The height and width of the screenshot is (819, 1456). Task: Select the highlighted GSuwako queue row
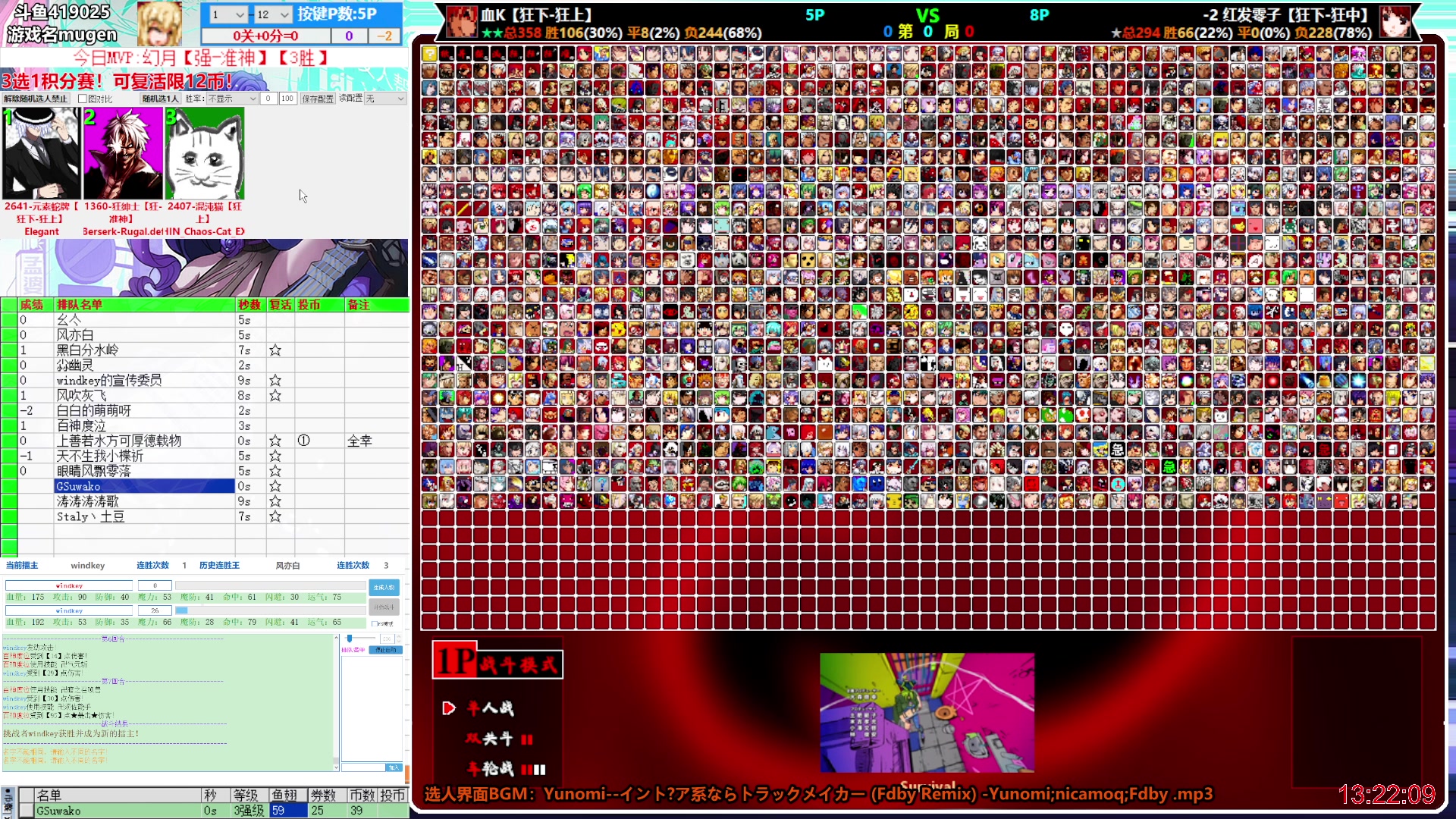coord(144,487)
